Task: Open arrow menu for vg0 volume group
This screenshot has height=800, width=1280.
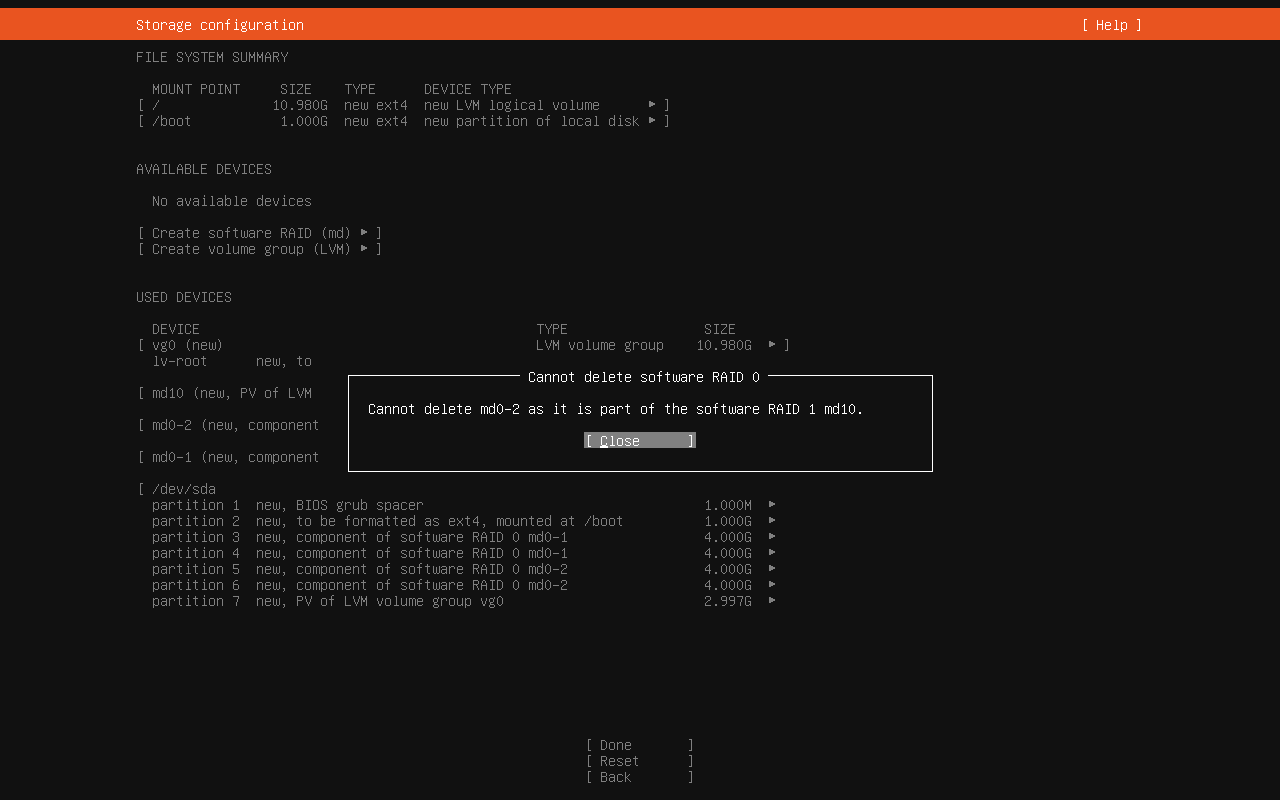Action: [x=772, y=345]
